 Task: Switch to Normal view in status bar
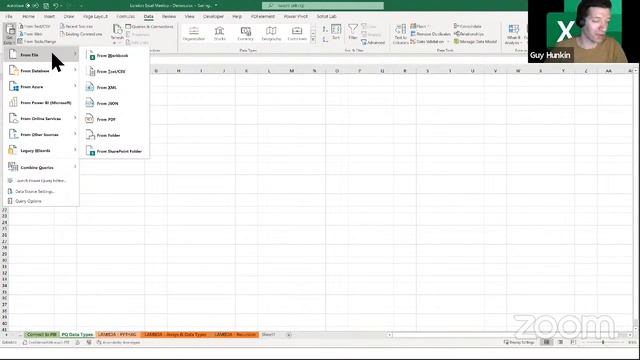pos(546,342)
